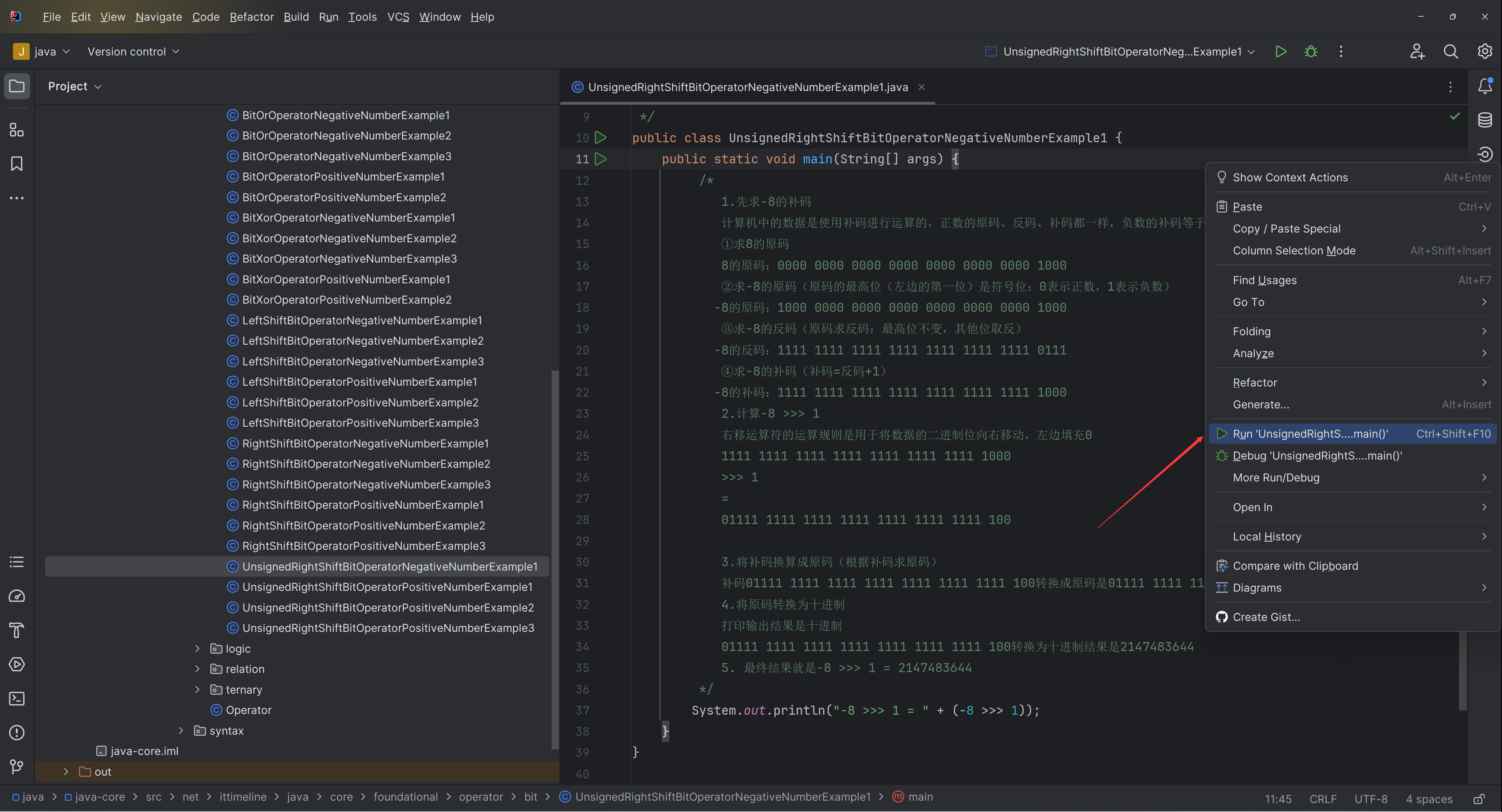This screenshot has width=1502, height=812.
Task: Toggle read-only lock icon in status bar
Action: [1479, 799]
